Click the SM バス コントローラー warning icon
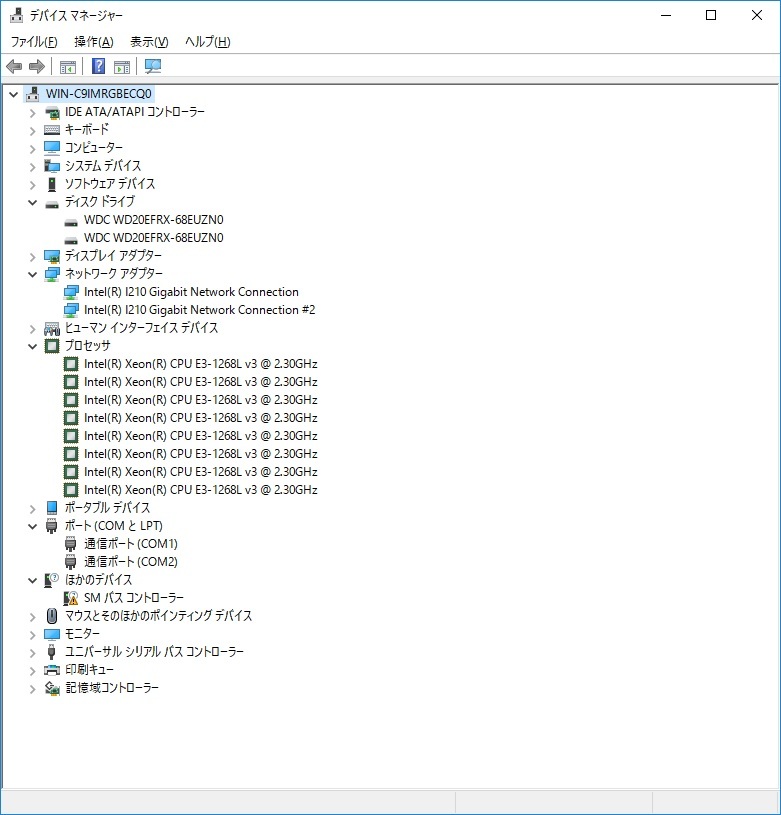 (x=71, y=598)
